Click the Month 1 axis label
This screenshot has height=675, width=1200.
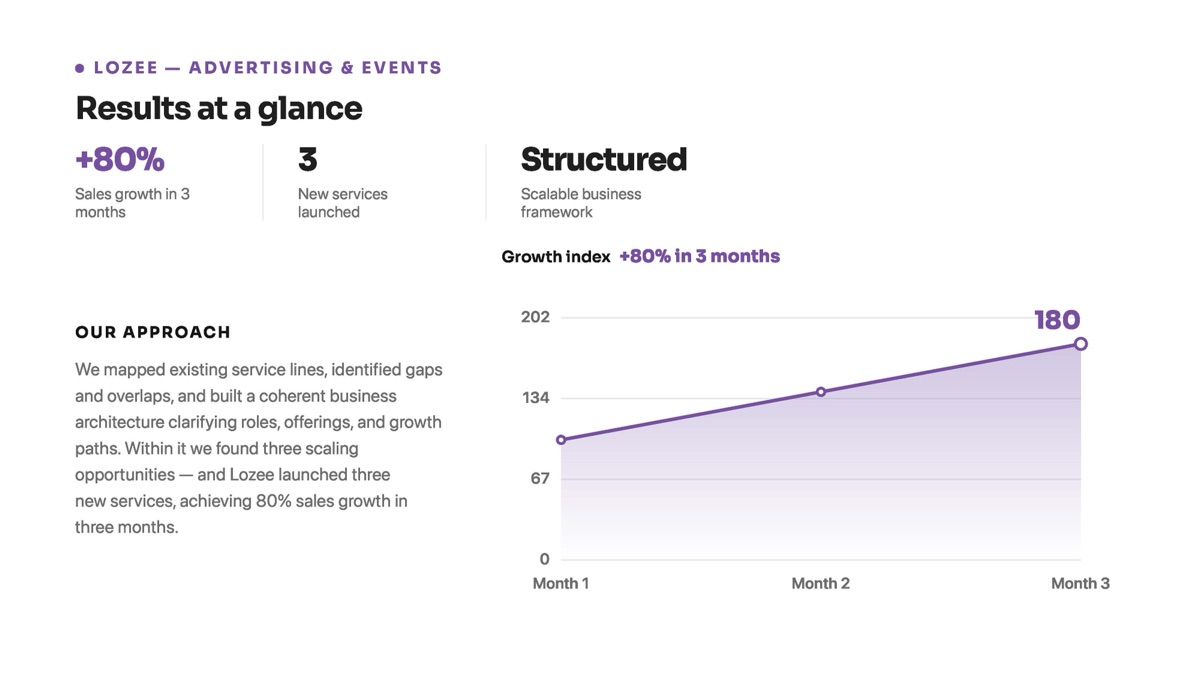[561, 583]
